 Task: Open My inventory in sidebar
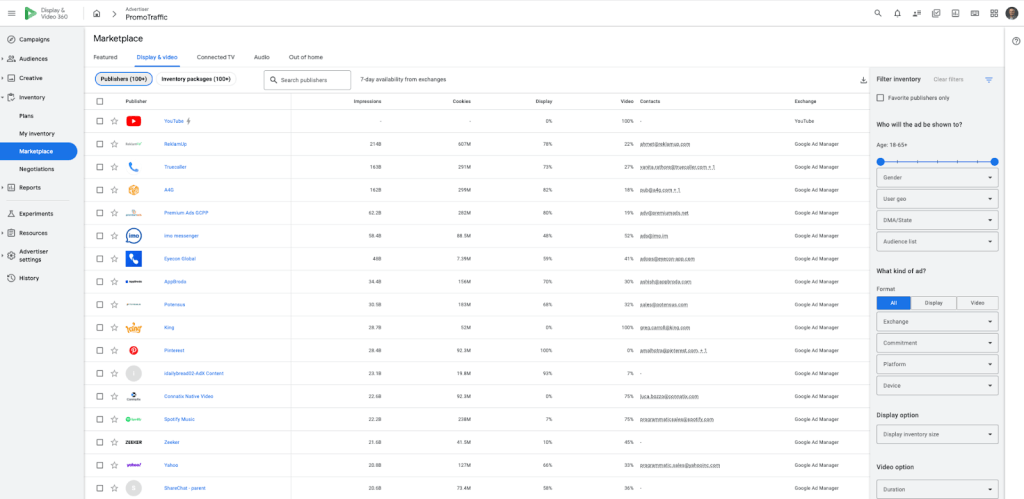[39, 133]
